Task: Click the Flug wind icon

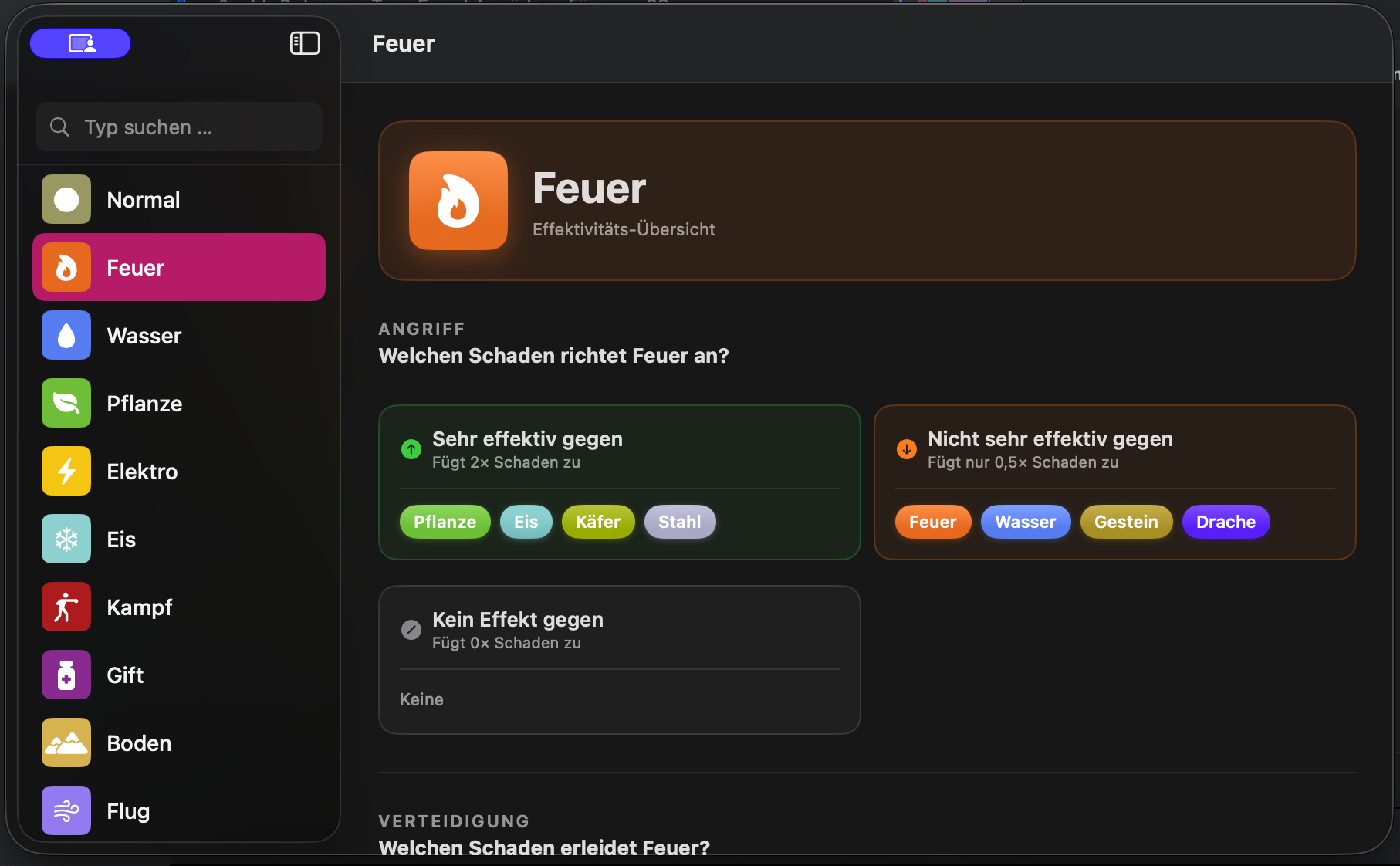Action: pos(66,810)
